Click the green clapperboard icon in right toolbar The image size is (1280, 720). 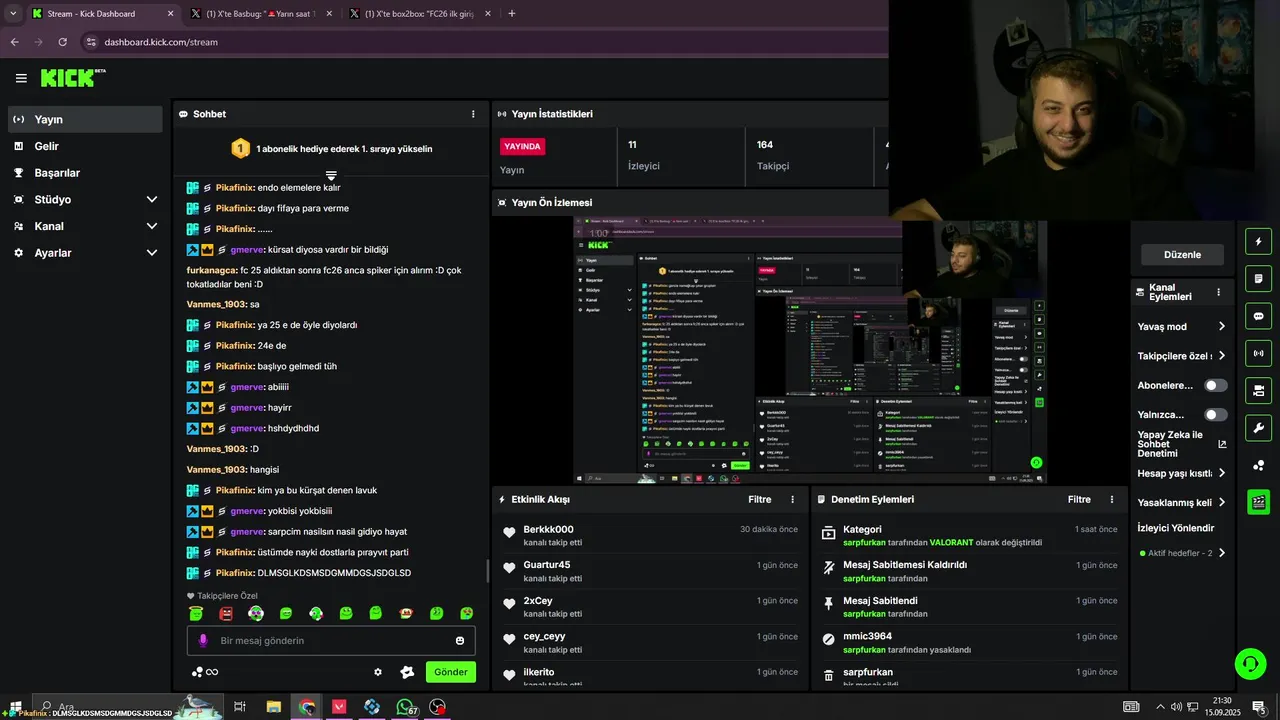[x=1258, y=502]
